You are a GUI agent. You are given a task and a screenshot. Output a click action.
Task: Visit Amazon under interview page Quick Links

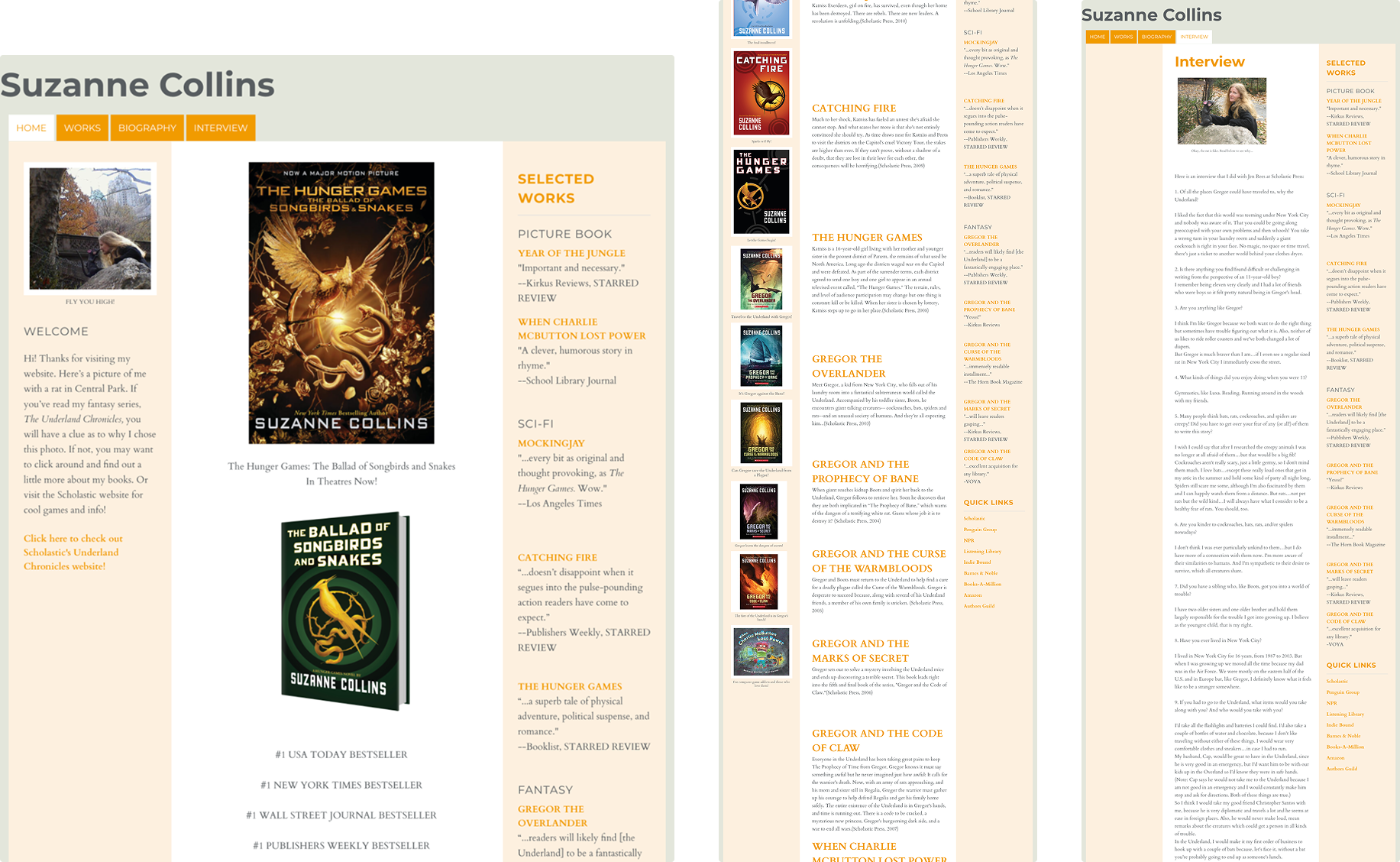[x=1335, y=758]
